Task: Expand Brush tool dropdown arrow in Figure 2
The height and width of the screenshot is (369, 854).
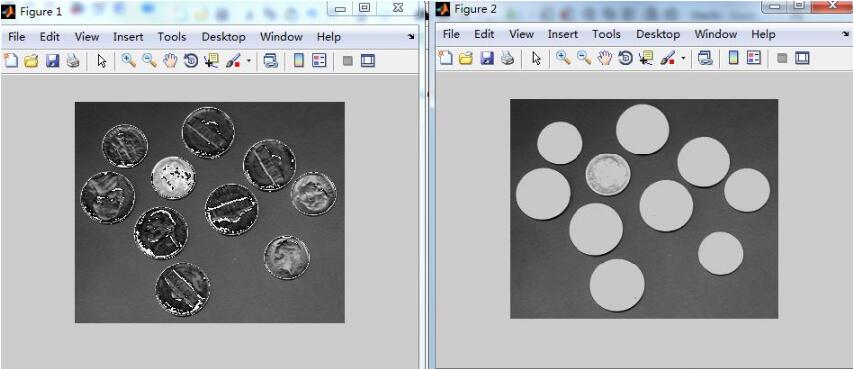Action: (x=683, y=58)
